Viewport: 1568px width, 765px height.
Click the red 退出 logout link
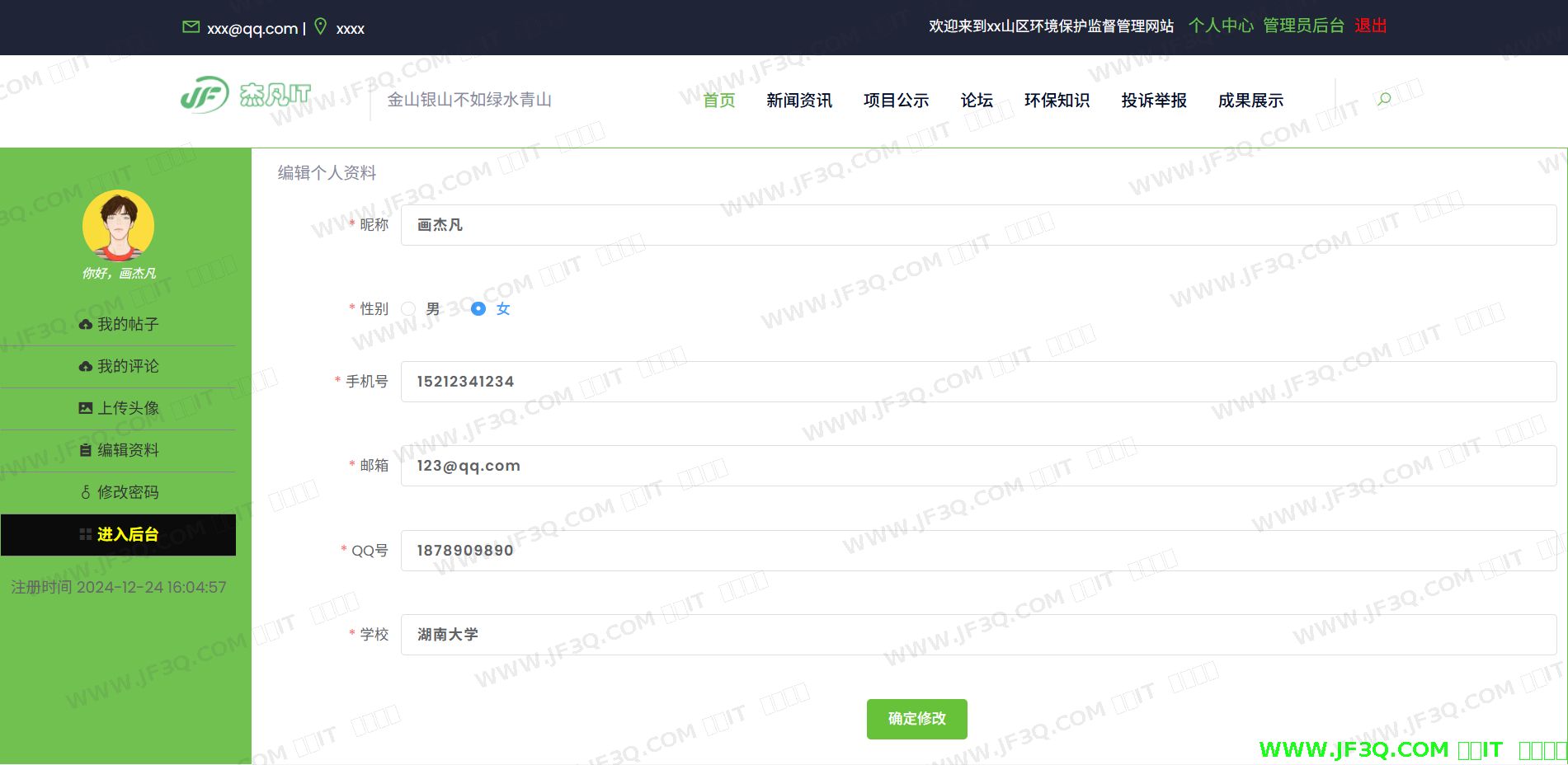tap(1370, 26)
